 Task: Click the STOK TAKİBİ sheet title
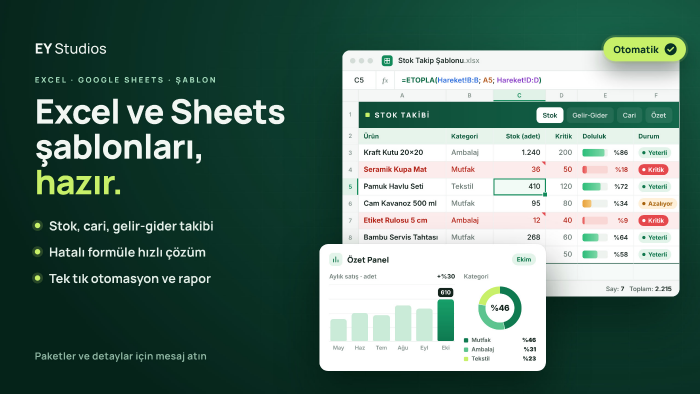tap(402, 115)
